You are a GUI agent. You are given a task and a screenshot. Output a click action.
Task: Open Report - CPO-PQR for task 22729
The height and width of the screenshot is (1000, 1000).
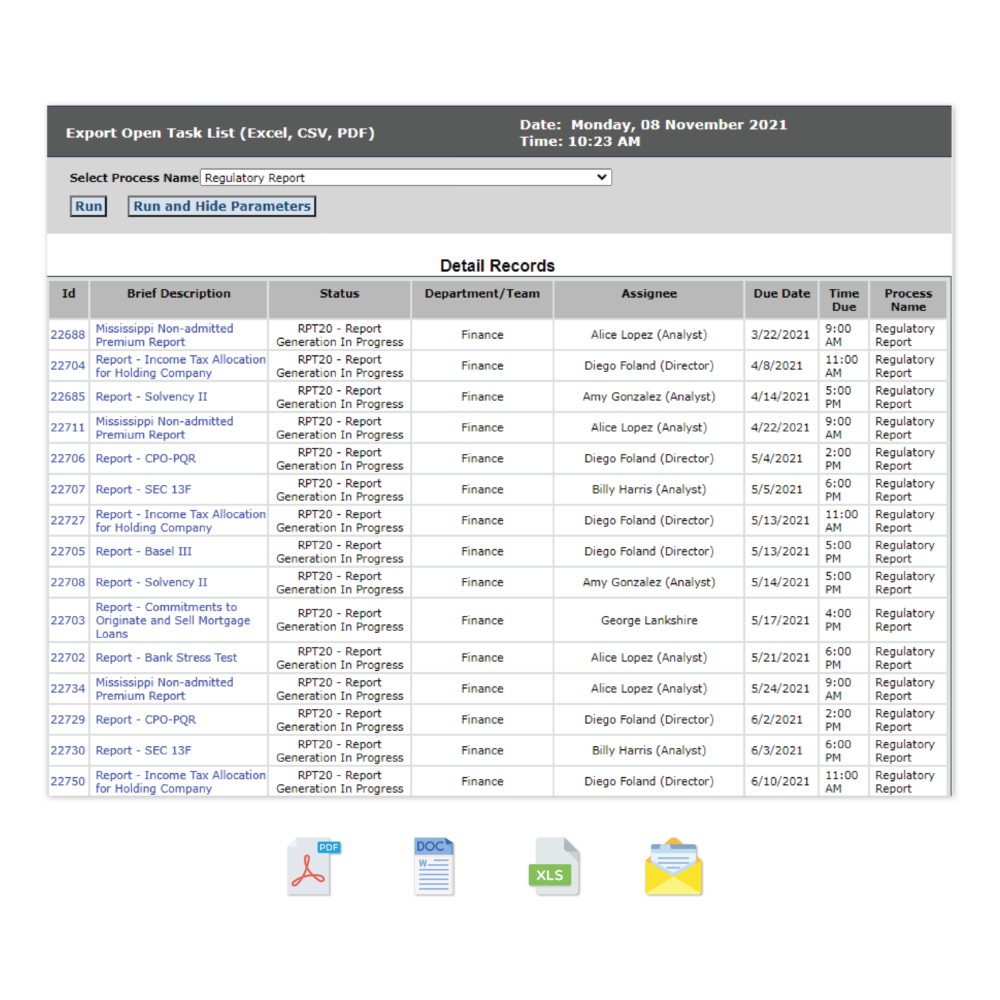coord(145,719)
